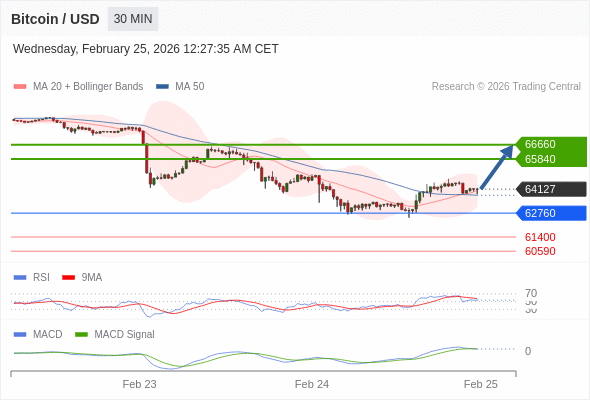The width and height of the screenshot is (590, 400).
Task: Click the MA 50 legend label
Action: tap(190, 87)
